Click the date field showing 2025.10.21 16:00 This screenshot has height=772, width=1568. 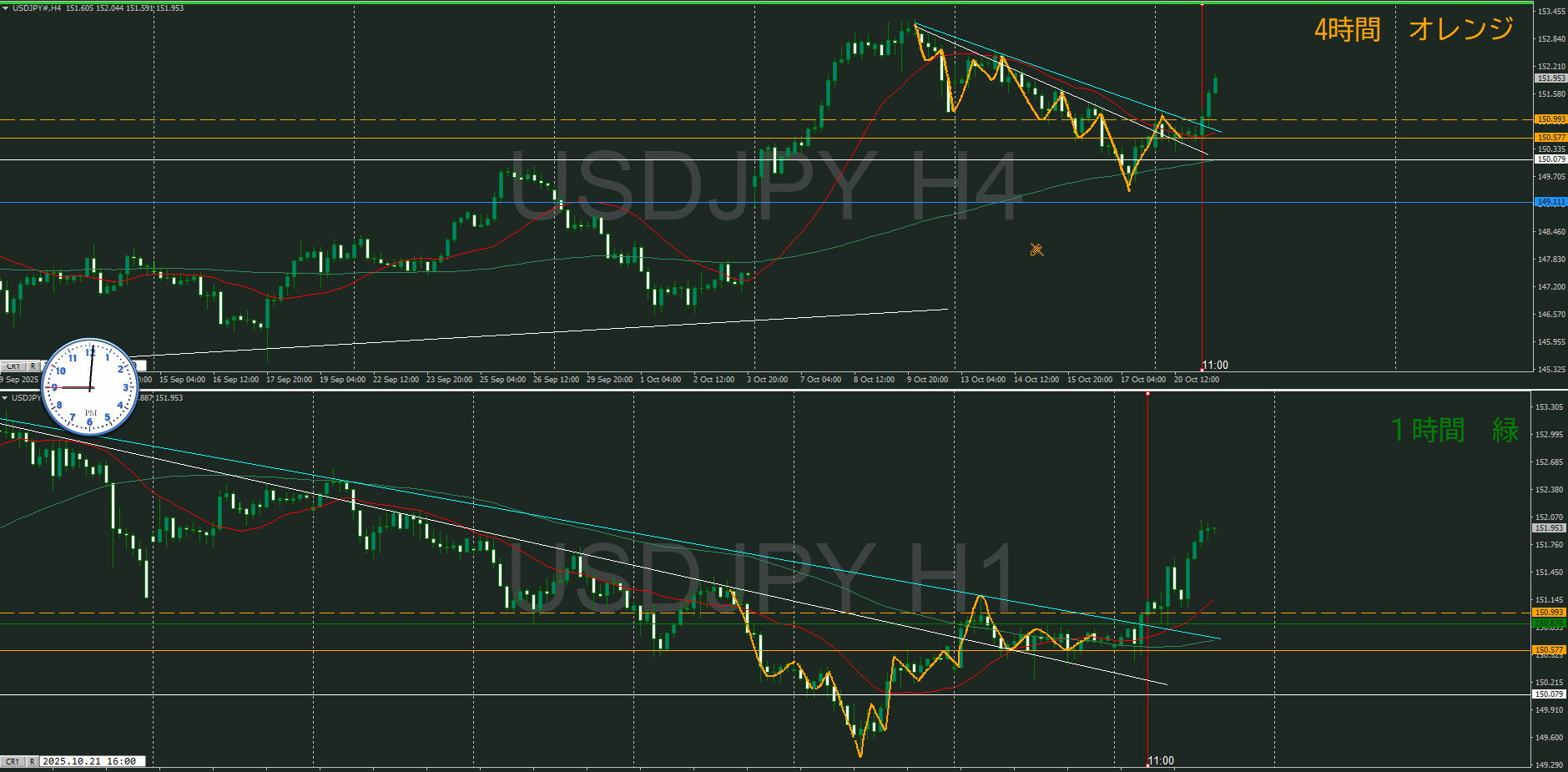92,761
